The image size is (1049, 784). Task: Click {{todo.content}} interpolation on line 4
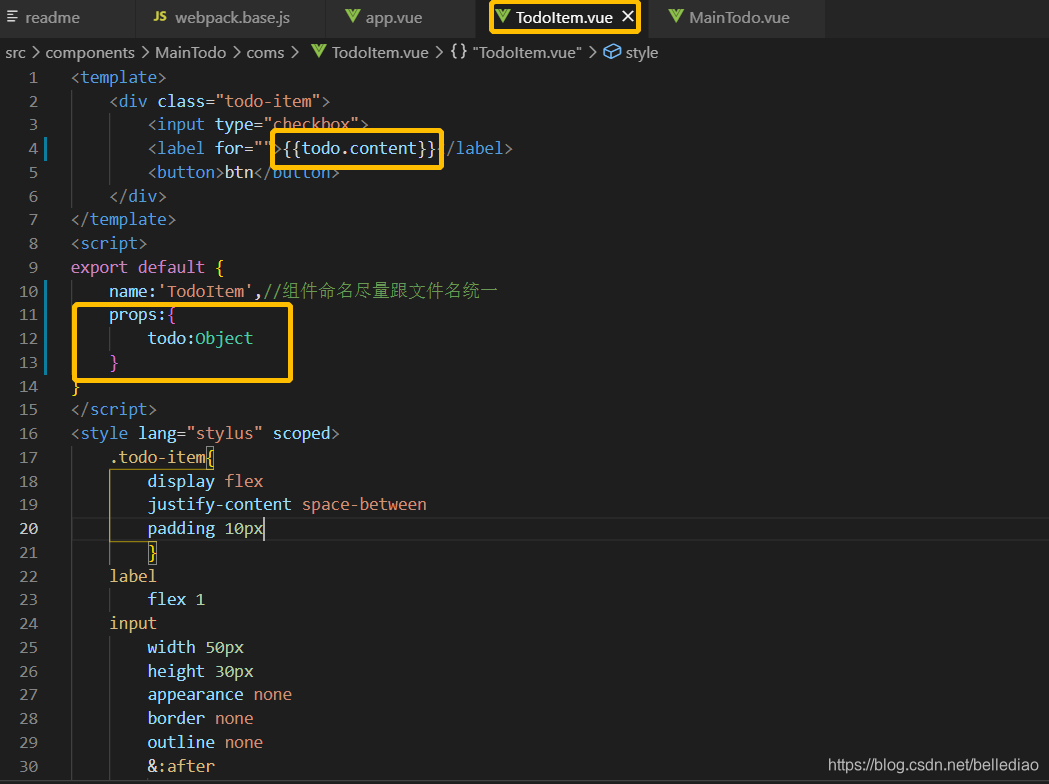tap(359, 149)
